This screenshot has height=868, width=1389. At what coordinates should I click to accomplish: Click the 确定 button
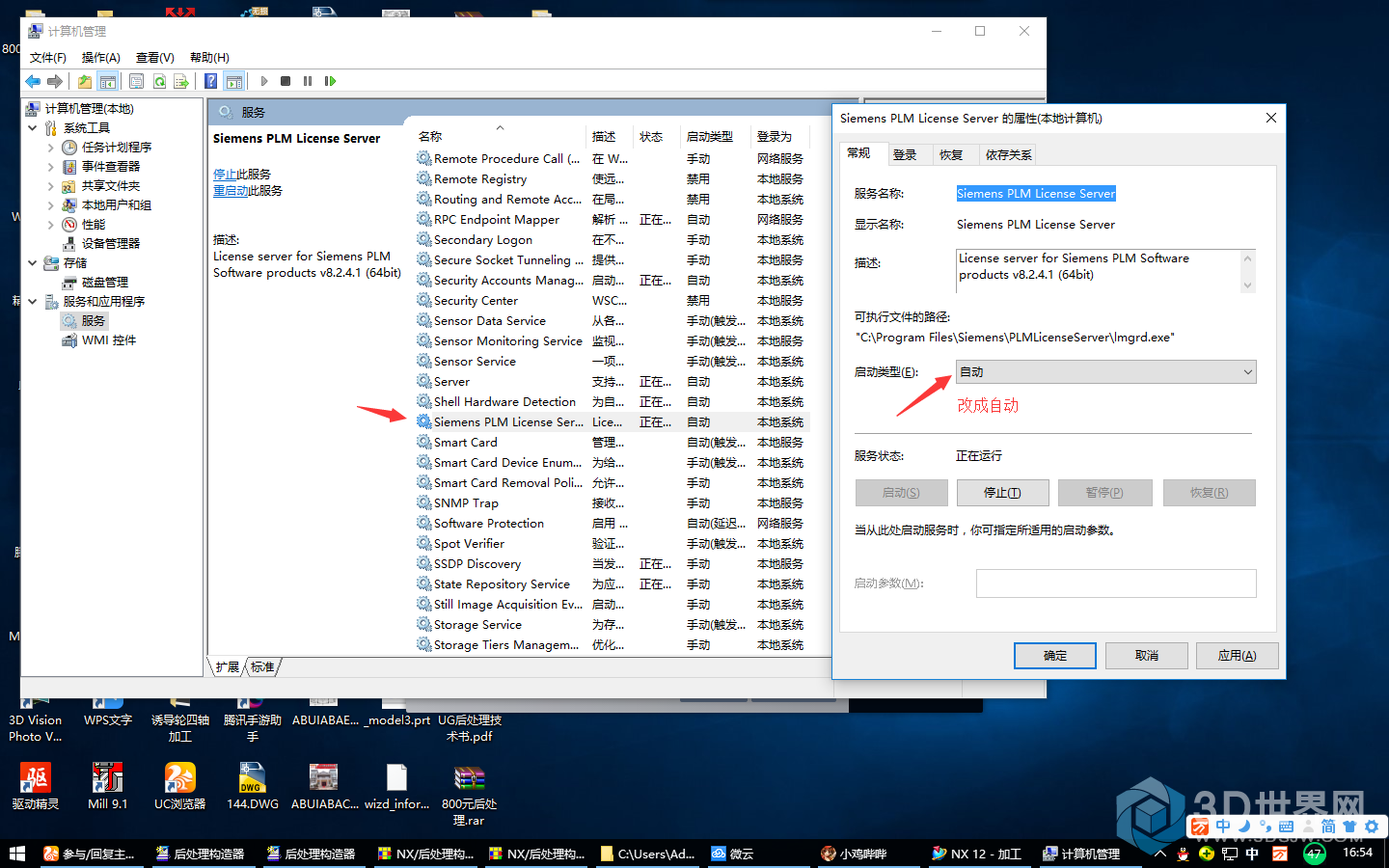(x=1055, y=656)
